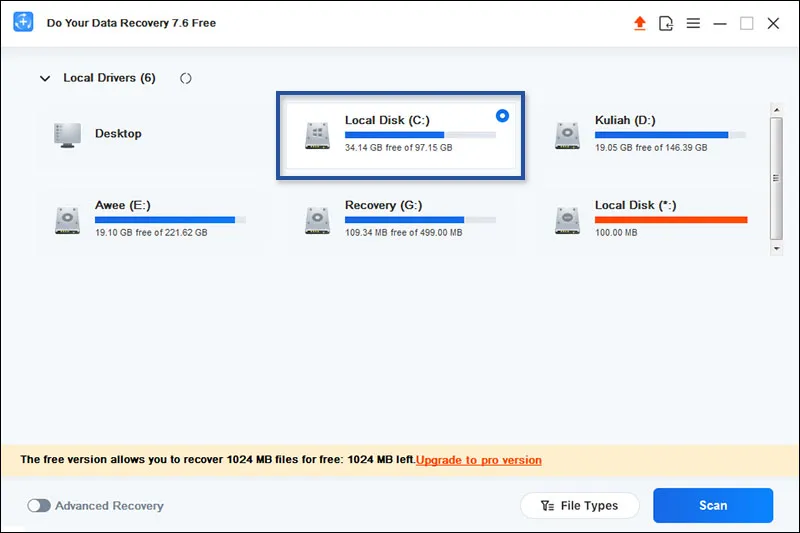
Task: Pick the Recovery (G:) drive icon
Action: [318, 220]
